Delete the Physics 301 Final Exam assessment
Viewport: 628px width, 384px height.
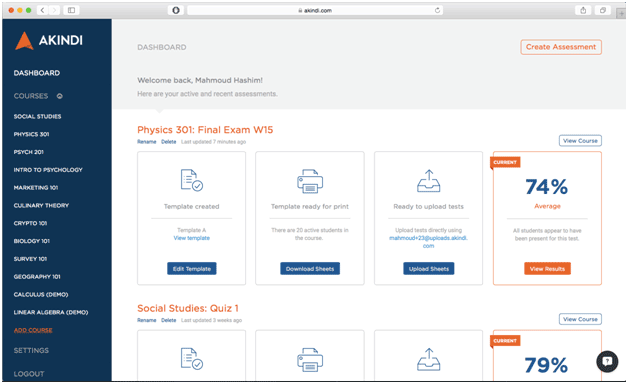coord(169,142)
